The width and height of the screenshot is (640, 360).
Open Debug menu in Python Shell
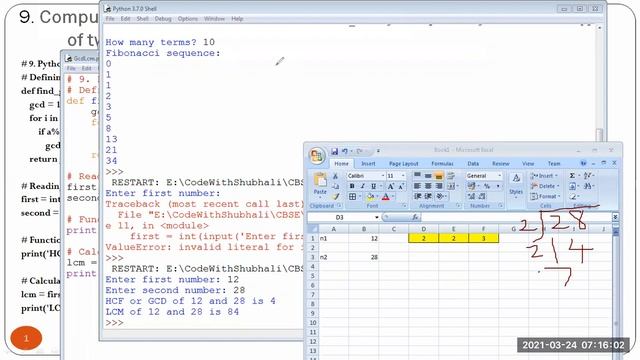pos(163,19)
